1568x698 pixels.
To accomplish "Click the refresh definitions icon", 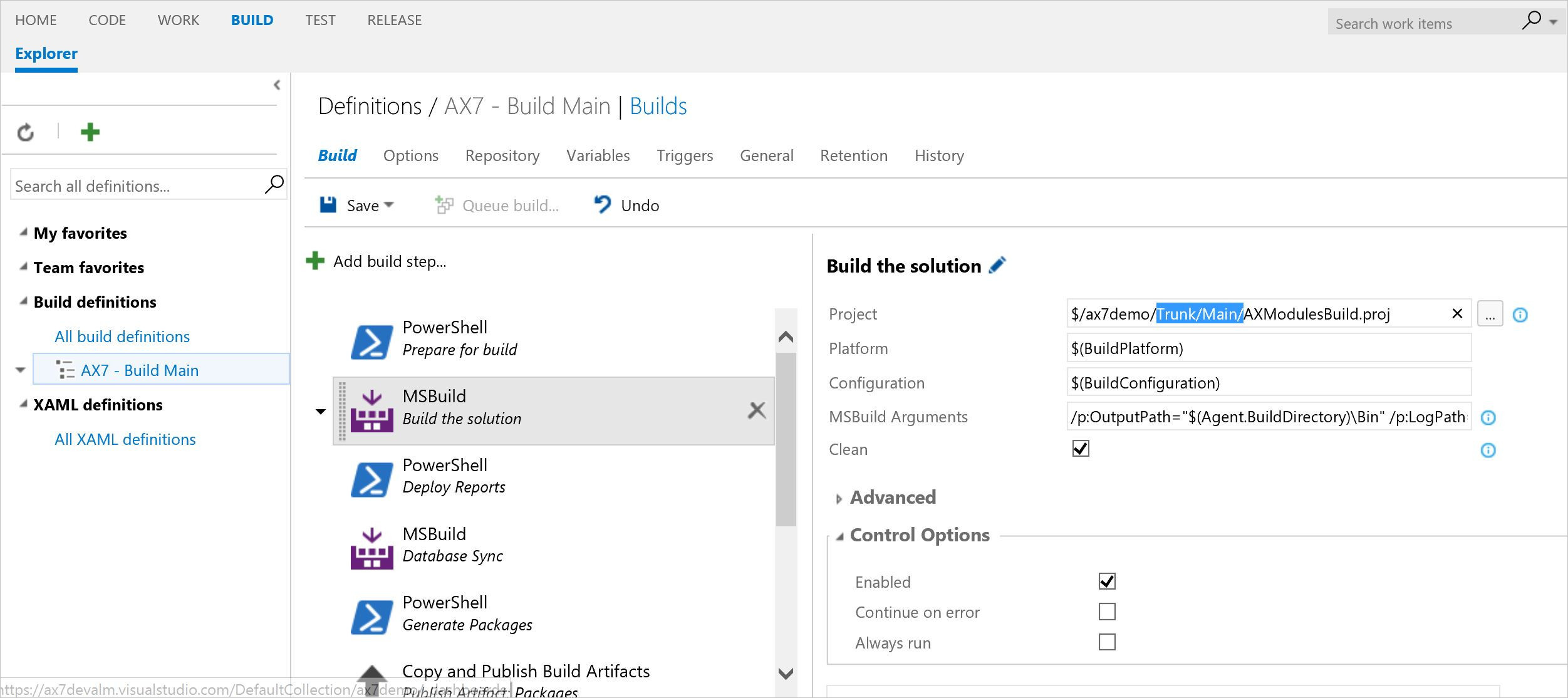I will (26, 132).
